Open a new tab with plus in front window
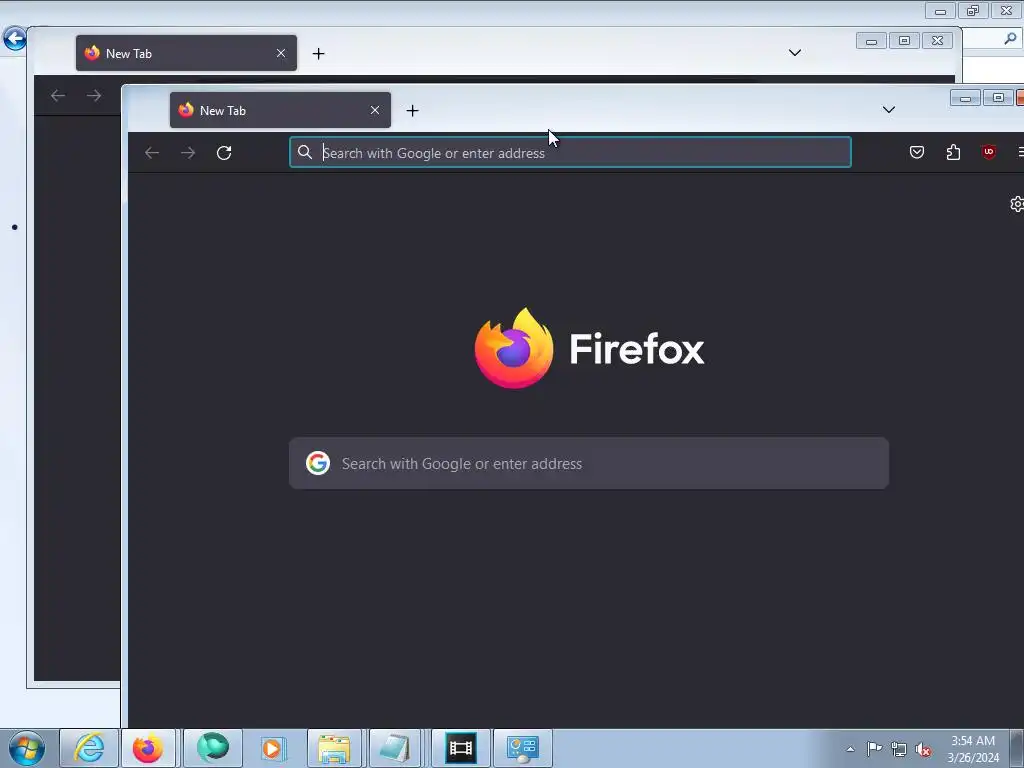This screenshot has width=1024, height=768. [412, 110]
